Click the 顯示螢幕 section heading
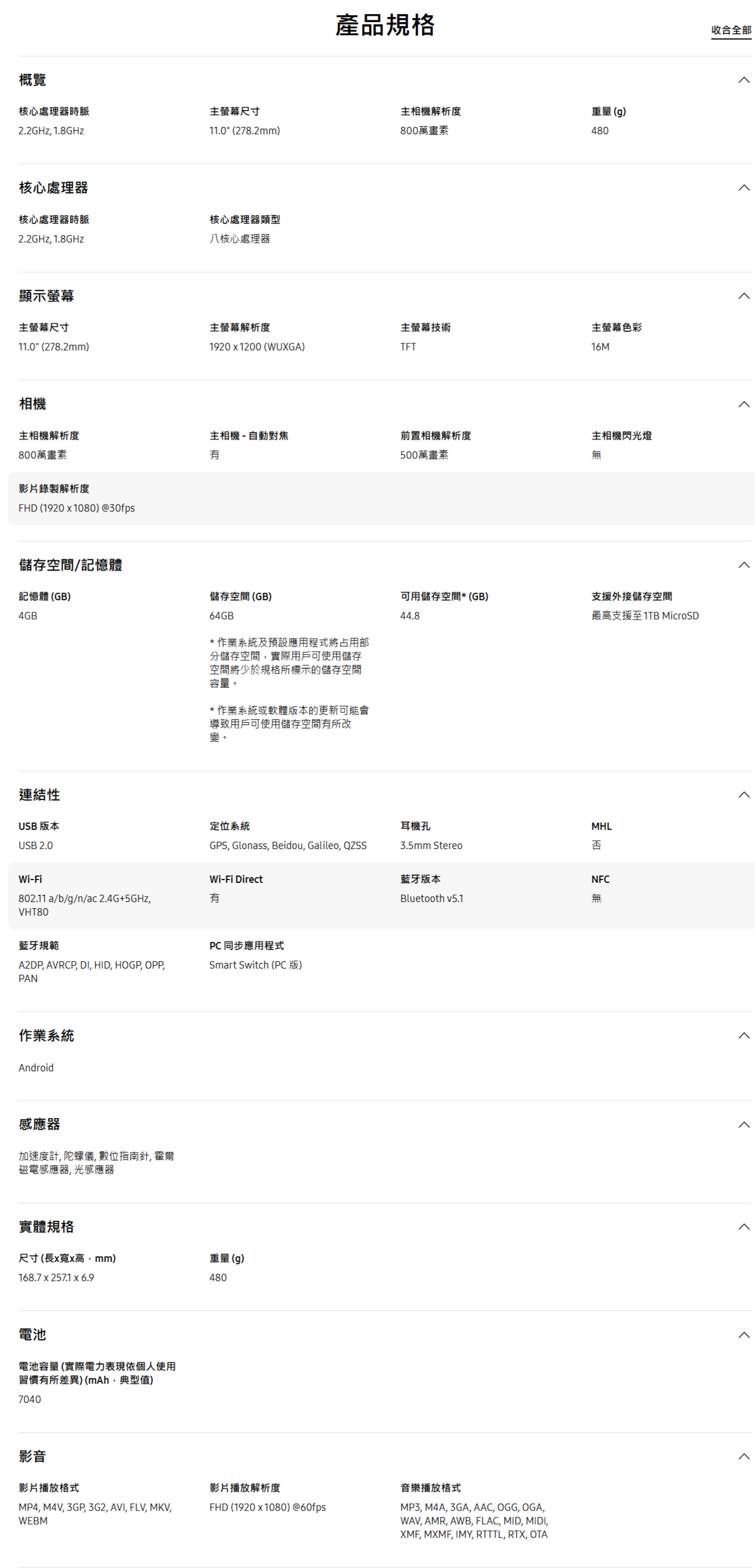This screenshot has width=755, height=1568. pos(46,296)
